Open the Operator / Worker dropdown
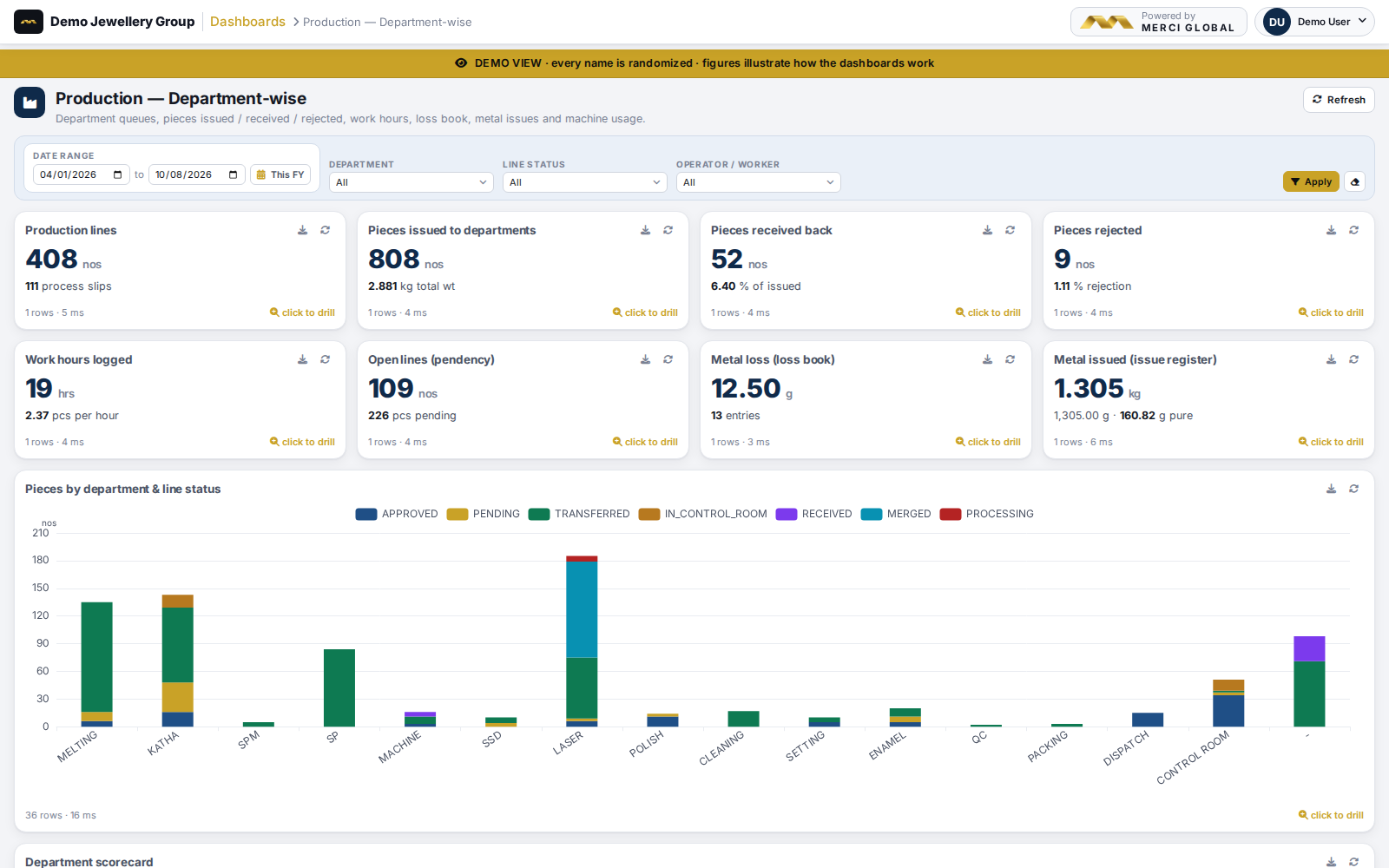This screenshot has height=868, width=1389. click(x=759, y=182)
